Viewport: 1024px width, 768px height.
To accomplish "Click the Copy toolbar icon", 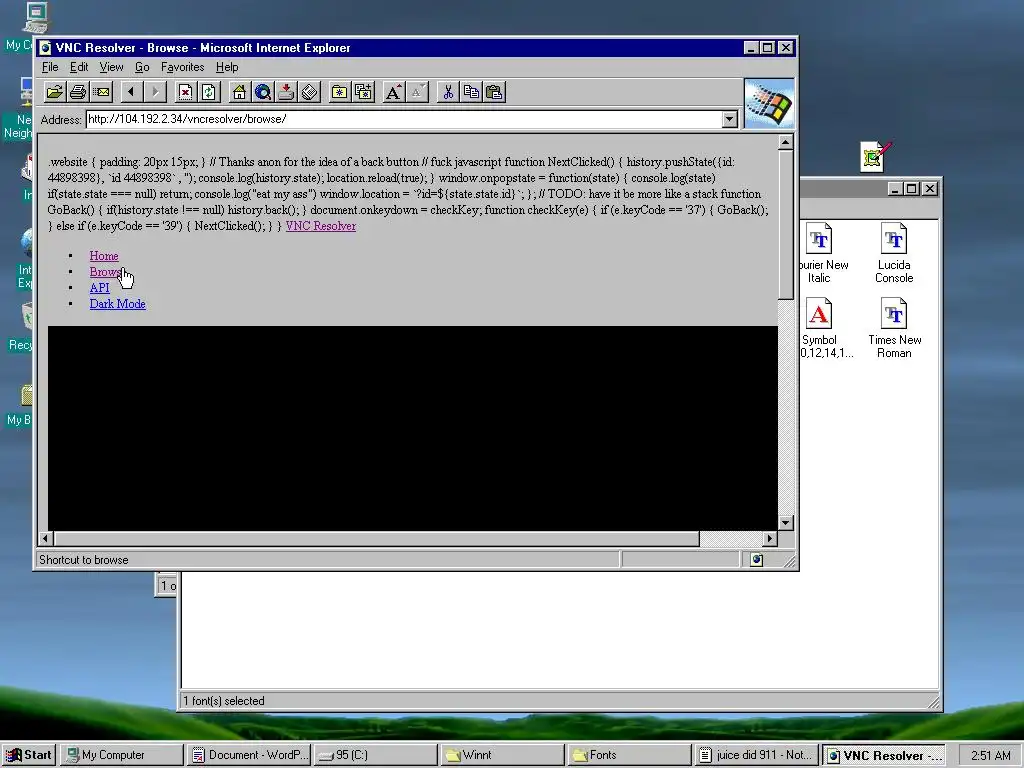I will click(471, 92).
